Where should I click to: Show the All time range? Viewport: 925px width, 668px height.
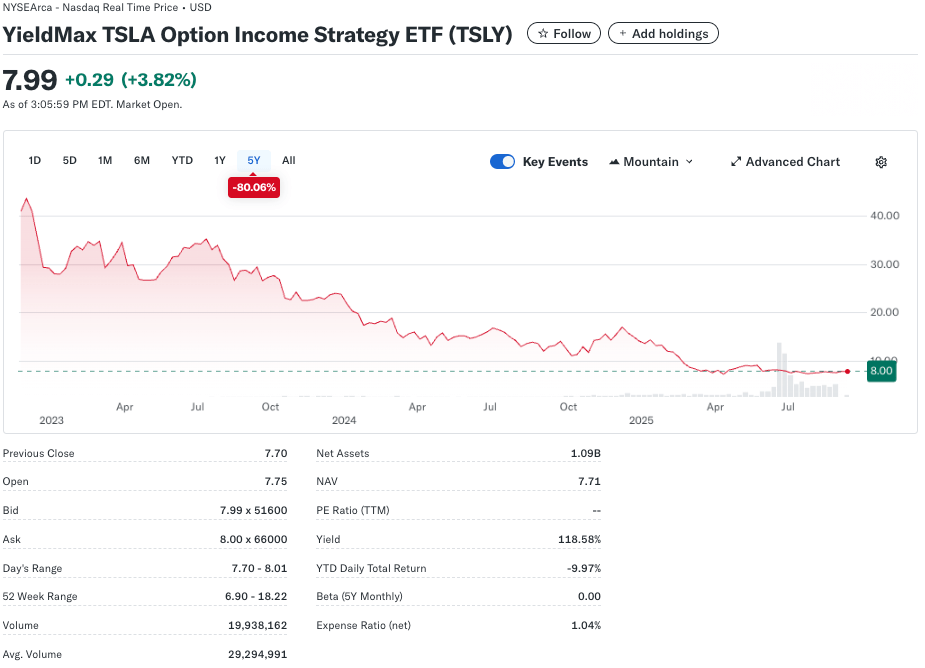coord(289,161)
